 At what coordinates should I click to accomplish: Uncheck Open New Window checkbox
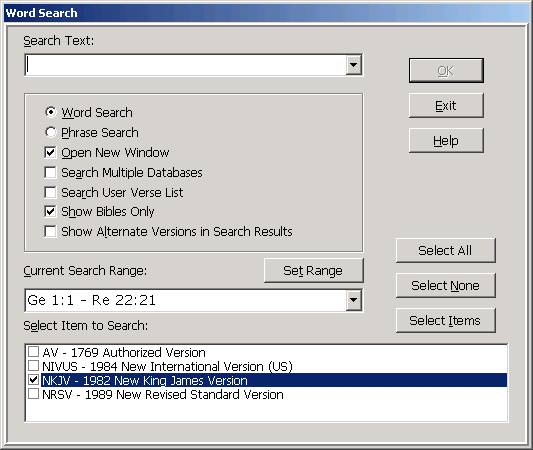coord(50,152)
